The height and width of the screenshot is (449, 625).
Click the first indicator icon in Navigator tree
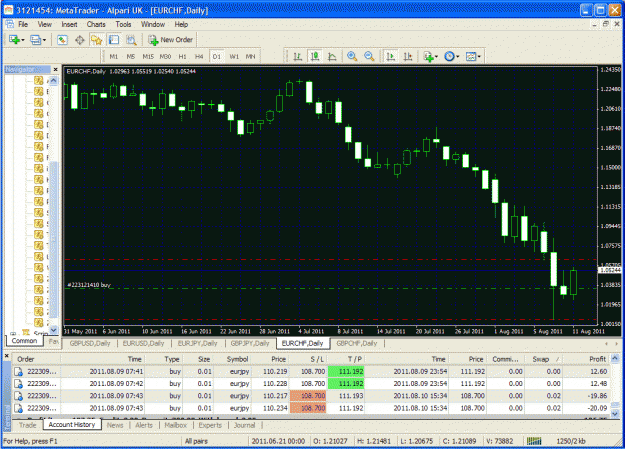(39, 81)
